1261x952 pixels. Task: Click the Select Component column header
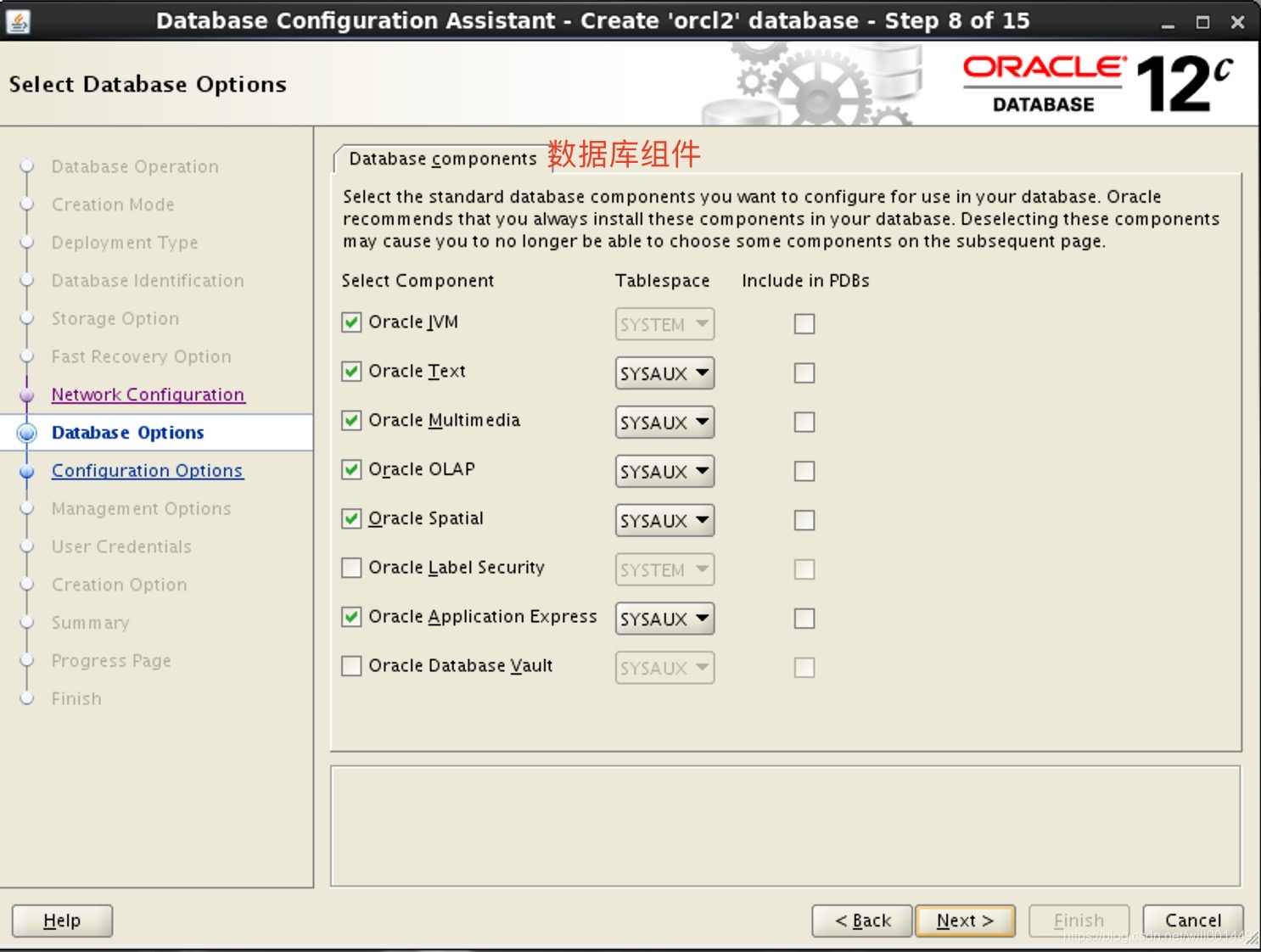pos(418,281)
